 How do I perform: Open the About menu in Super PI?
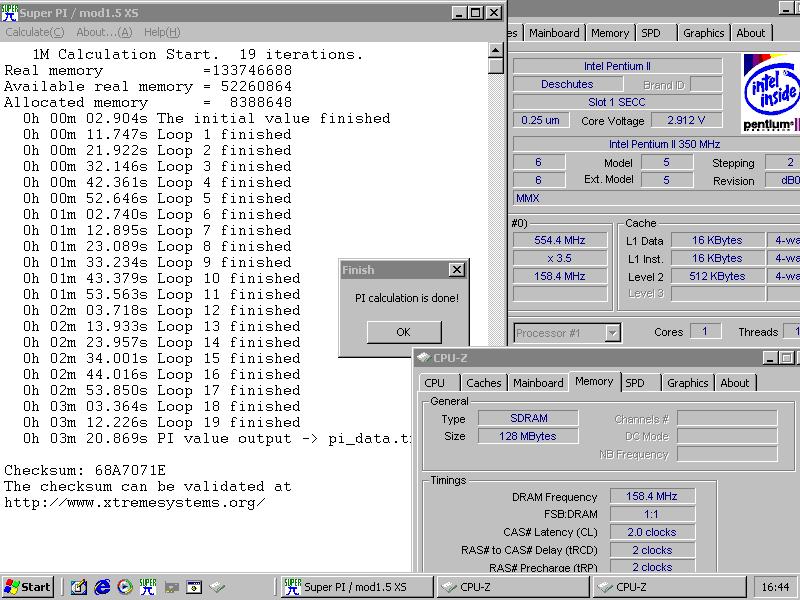coord(104,32)
